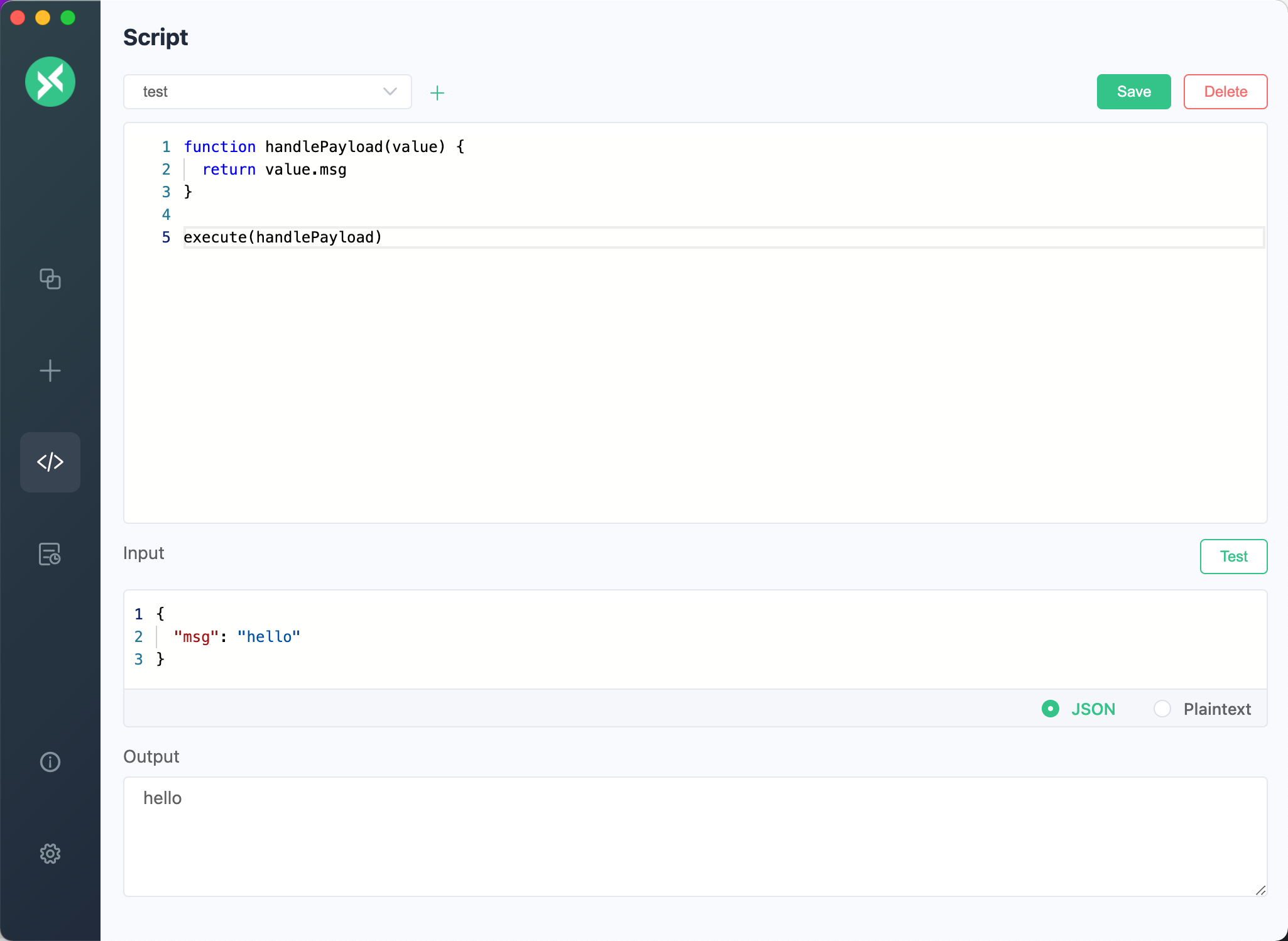
Task: Run the script with Test button
Action: coord(1233,557)
